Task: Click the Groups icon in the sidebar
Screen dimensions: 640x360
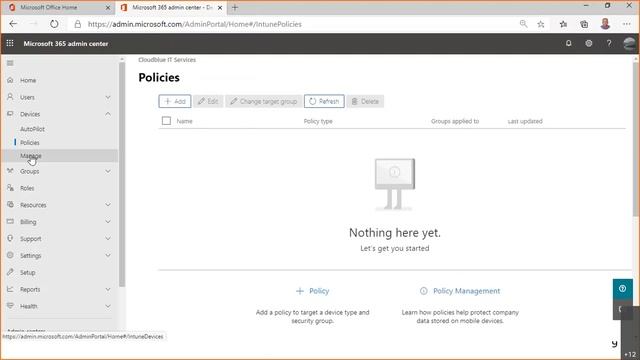Action: (10, 171)
